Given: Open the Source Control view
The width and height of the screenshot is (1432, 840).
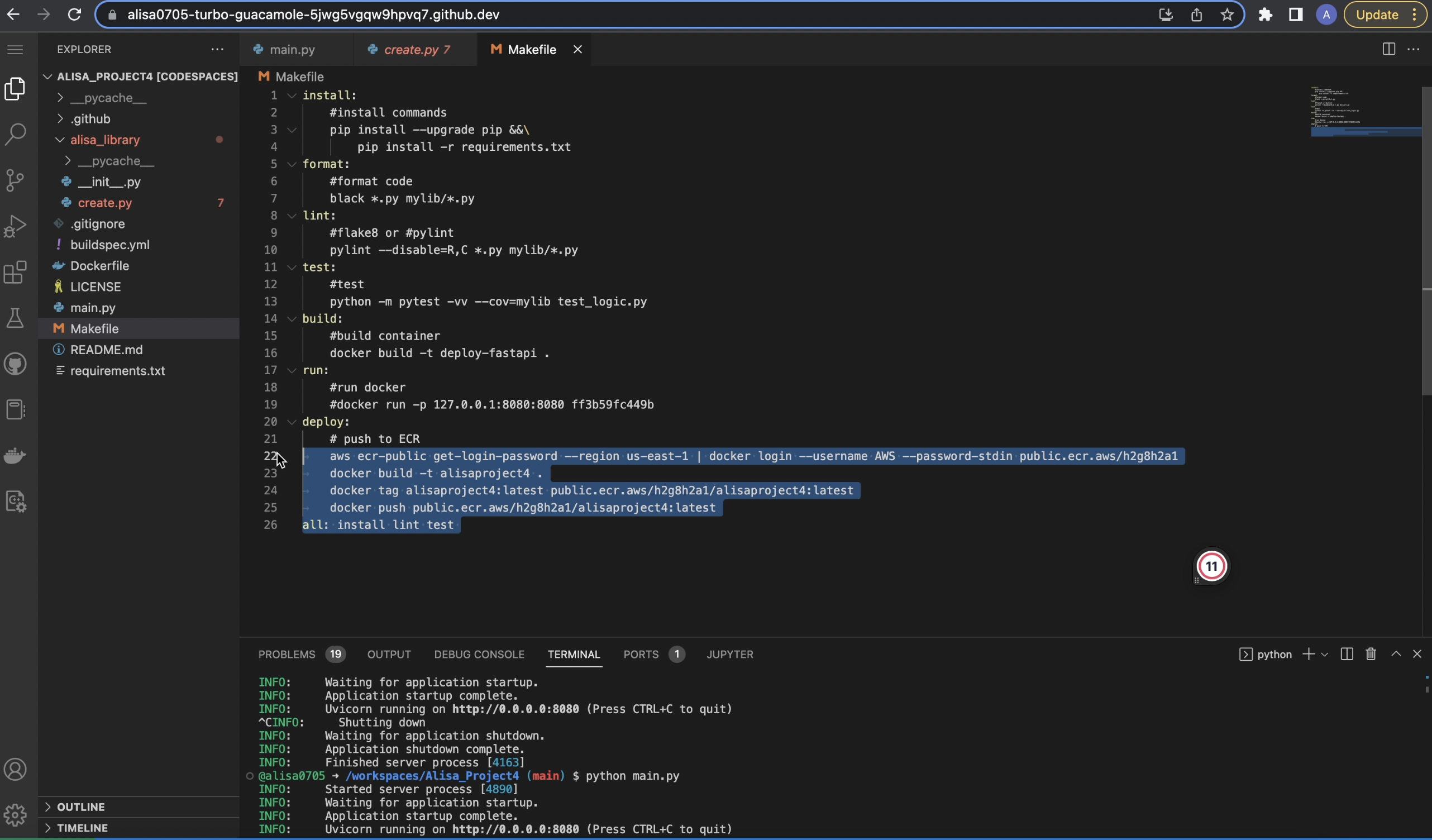Looking at the screenshot, I should point(15,181).
